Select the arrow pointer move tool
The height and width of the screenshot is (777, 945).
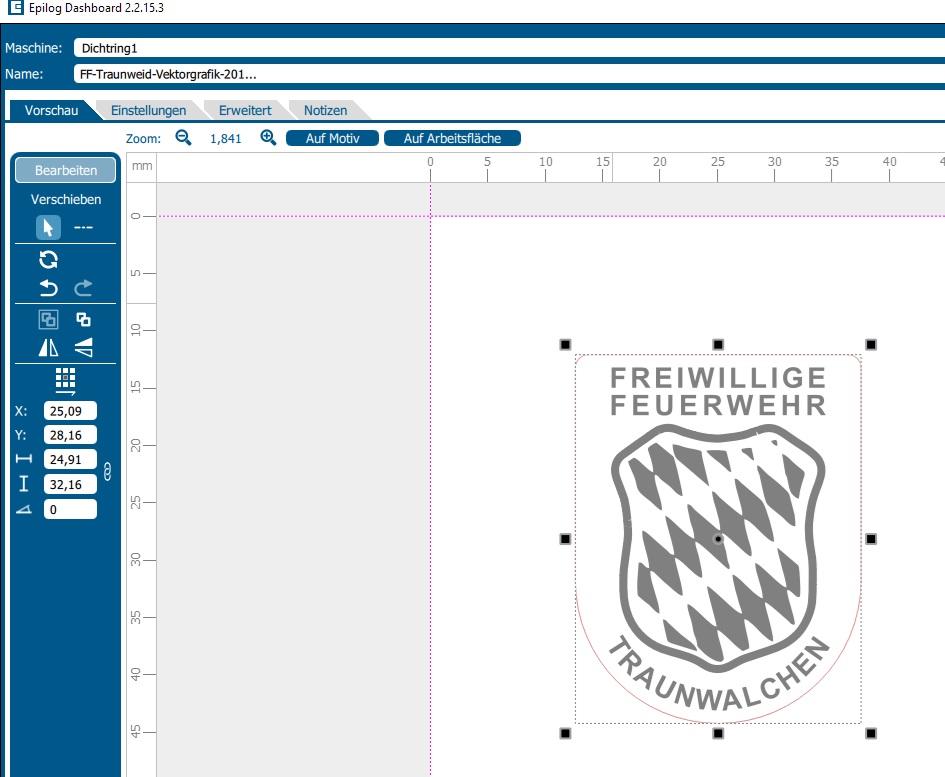pyautogui.click(x=48, y=228)
